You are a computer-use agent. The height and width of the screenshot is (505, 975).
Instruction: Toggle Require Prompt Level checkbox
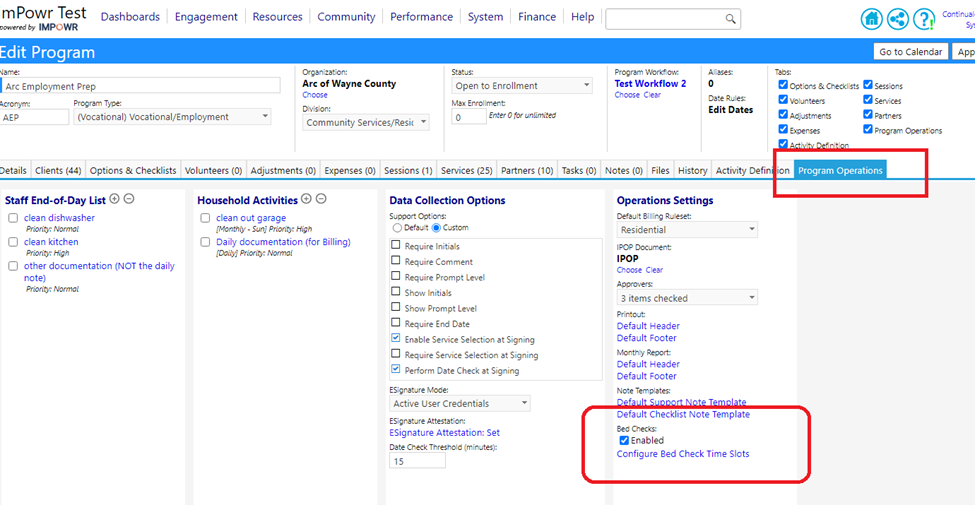pos(395,277)
